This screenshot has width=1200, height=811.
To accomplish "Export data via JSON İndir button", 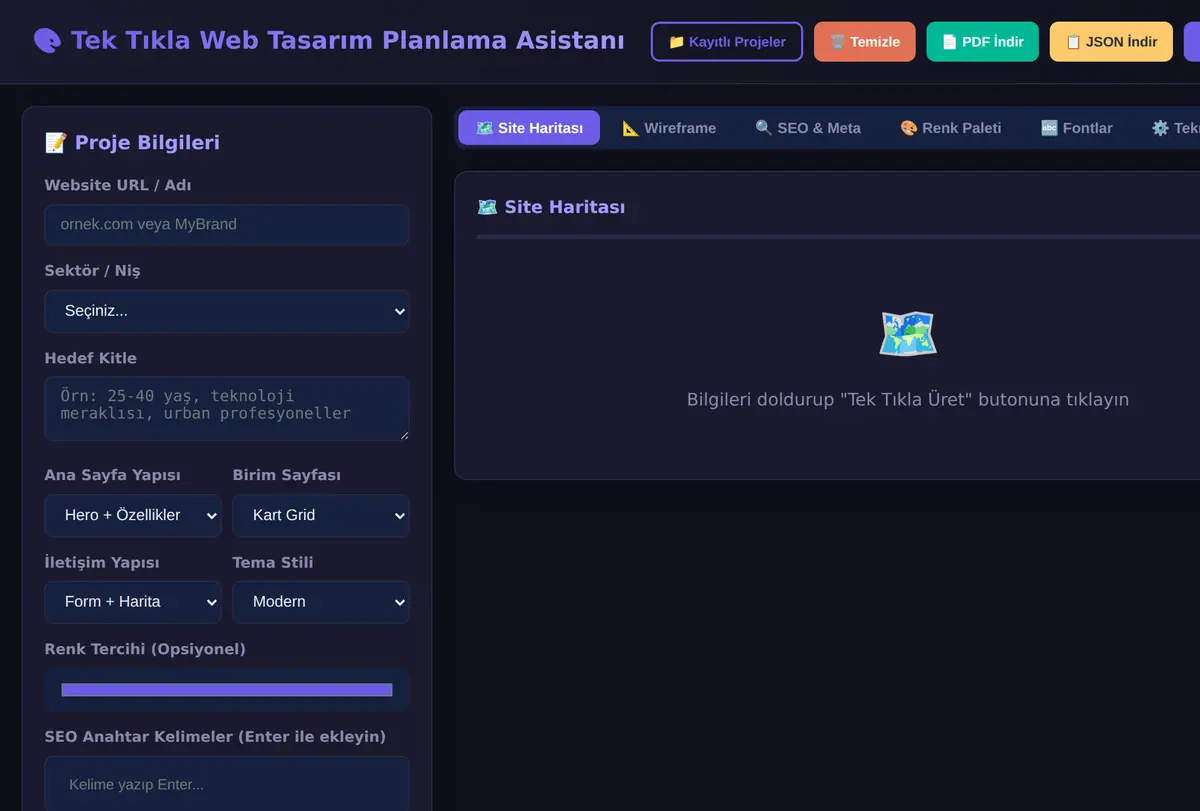I will click(1111, 42).
